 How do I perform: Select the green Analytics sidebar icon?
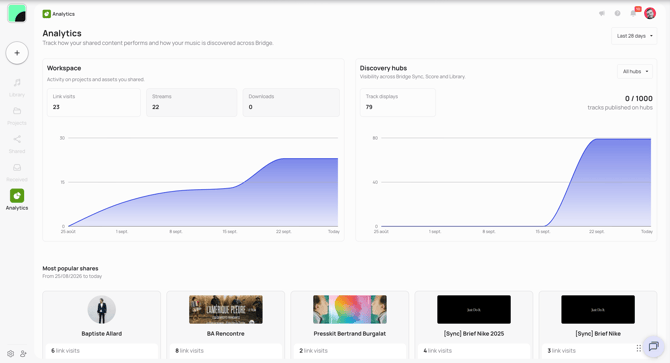(x=17, y=196)
